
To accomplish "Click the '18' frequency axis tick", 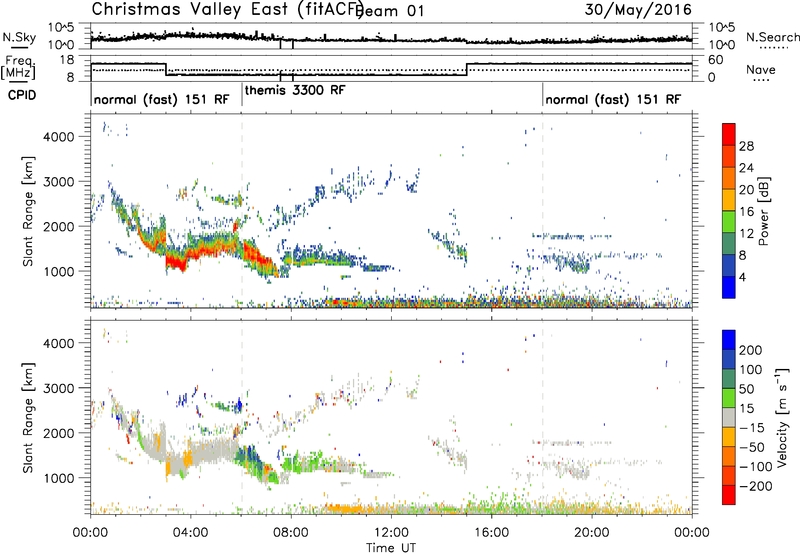I will pyautogui.click(x=67, y=60).
